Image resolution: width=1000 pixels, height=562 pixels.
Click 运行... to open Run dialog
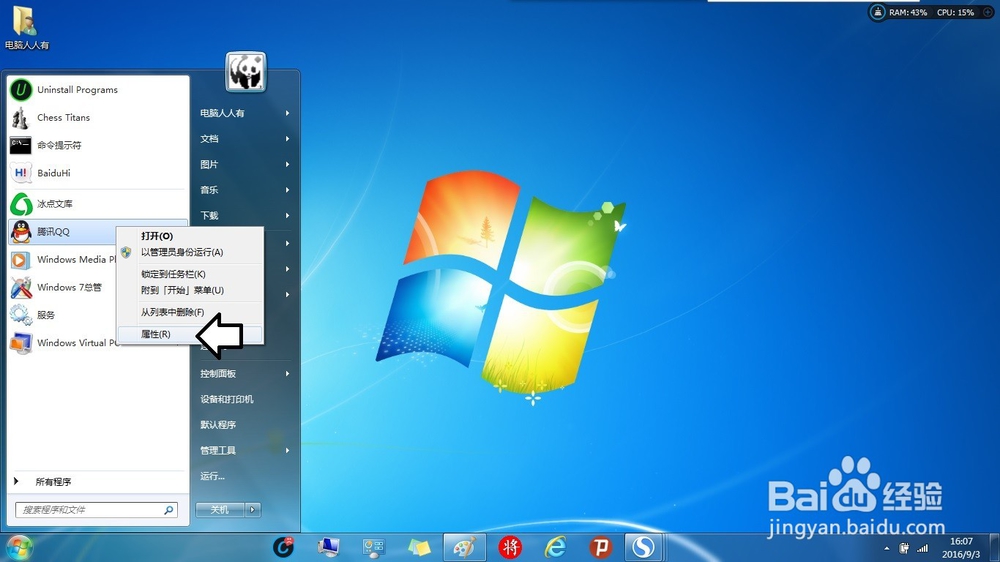212,476
